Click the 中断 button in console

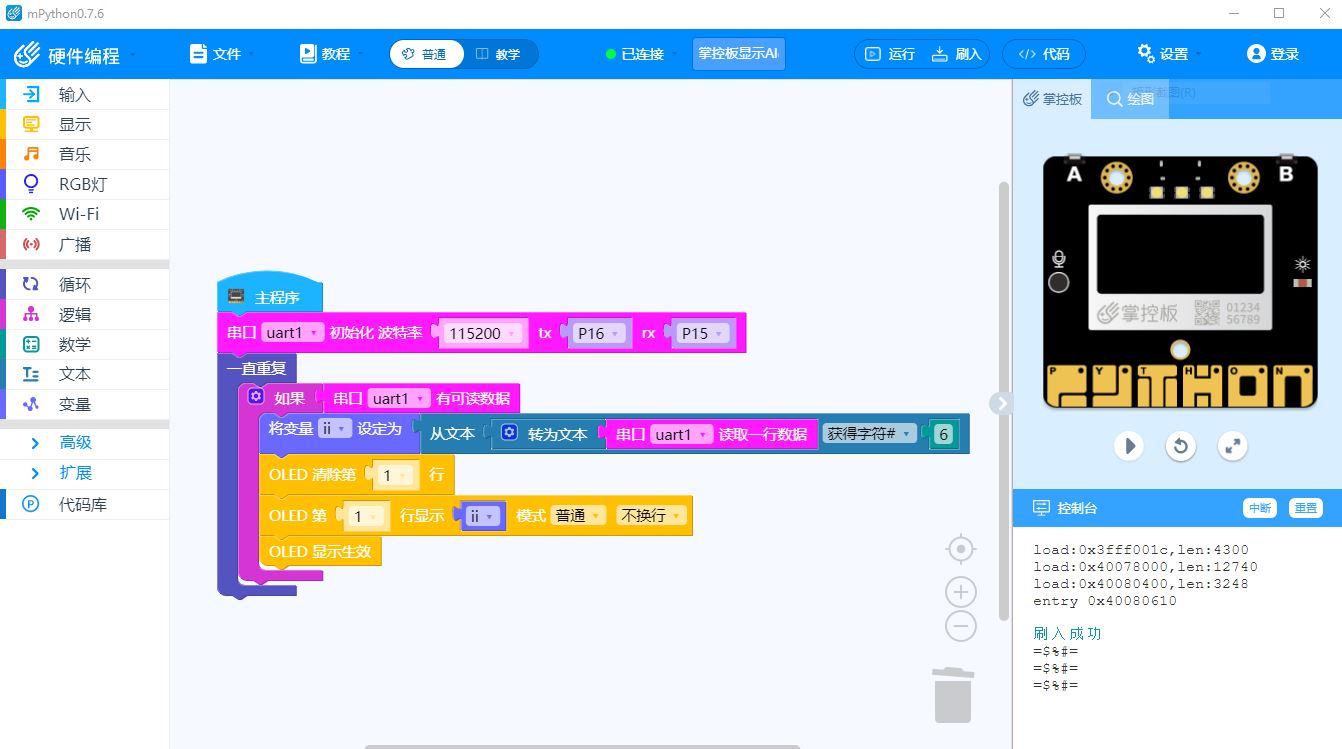(x=1259, y=508)
